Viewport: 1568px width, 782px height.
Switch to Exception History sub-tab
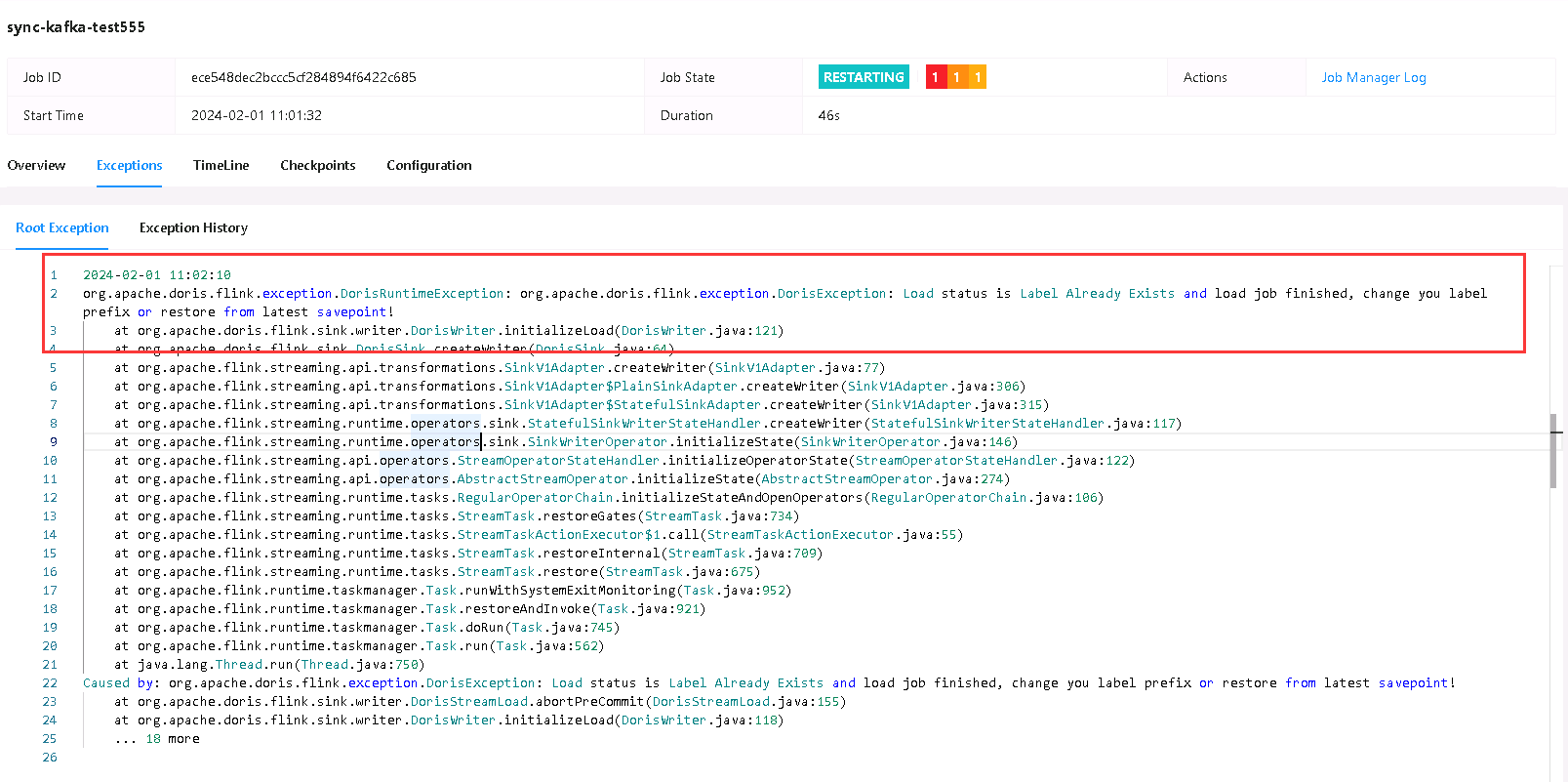click(193, 227)
